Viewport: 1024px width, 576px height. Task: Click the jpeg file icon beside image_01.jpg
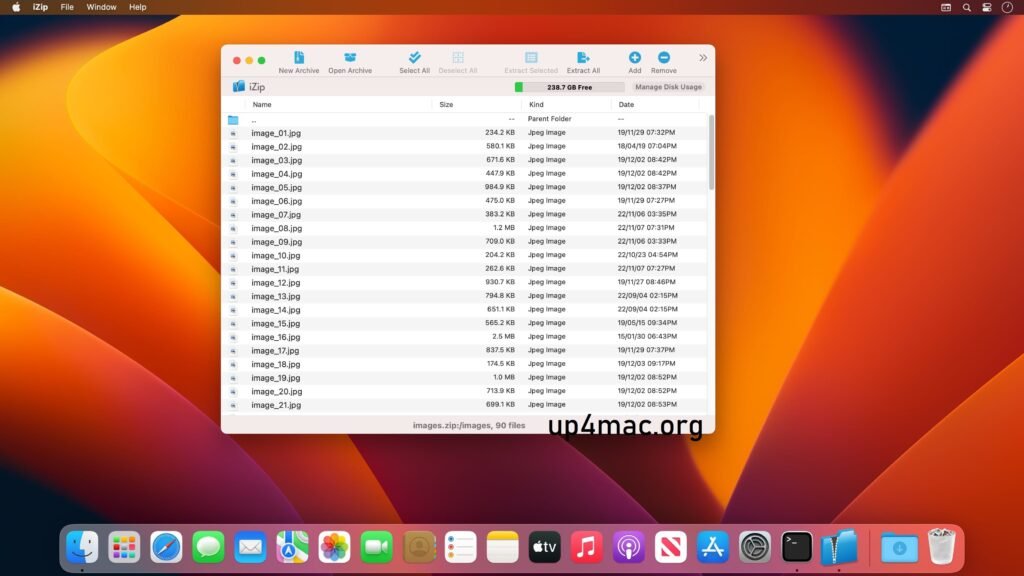[x=234, y=132]
